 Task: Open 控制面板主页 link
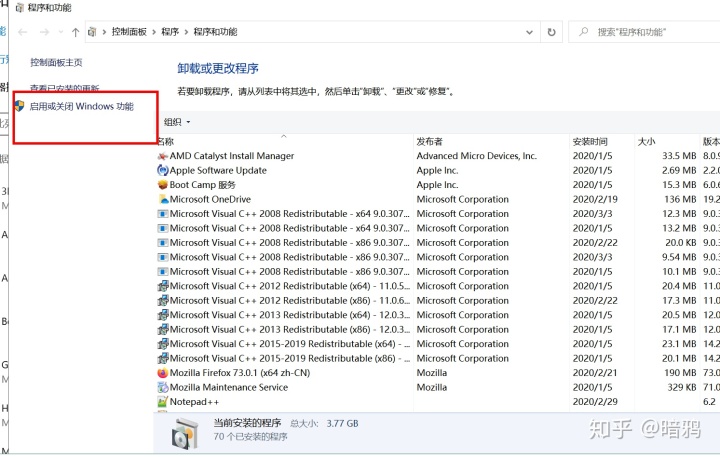pos(56,62)
